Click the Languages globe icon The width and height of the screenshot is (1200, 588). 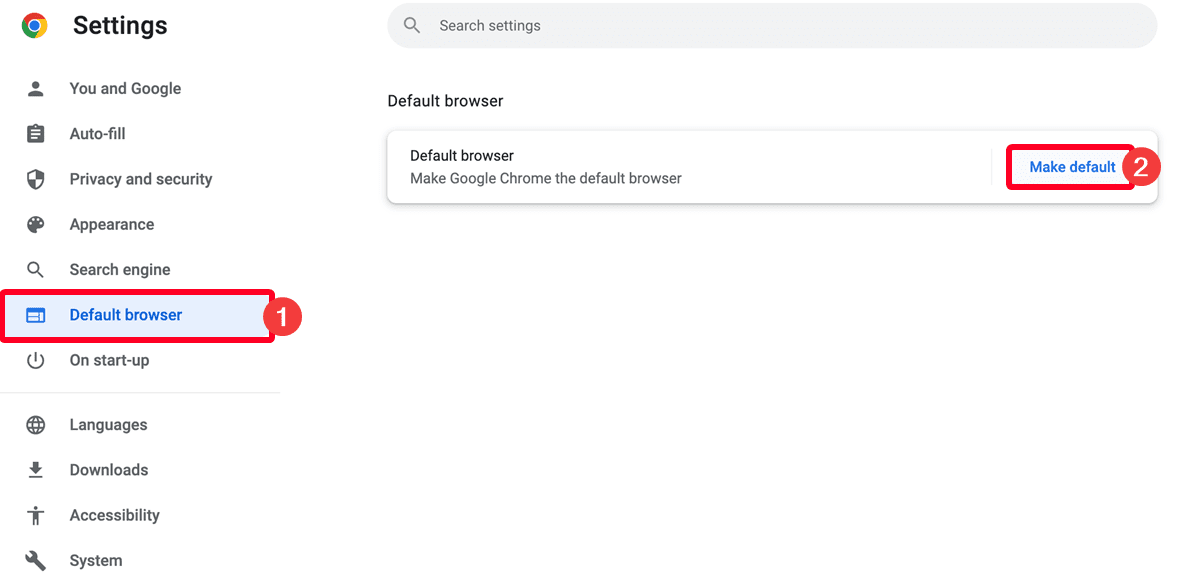pyautogui.click(x=36, y=424)
